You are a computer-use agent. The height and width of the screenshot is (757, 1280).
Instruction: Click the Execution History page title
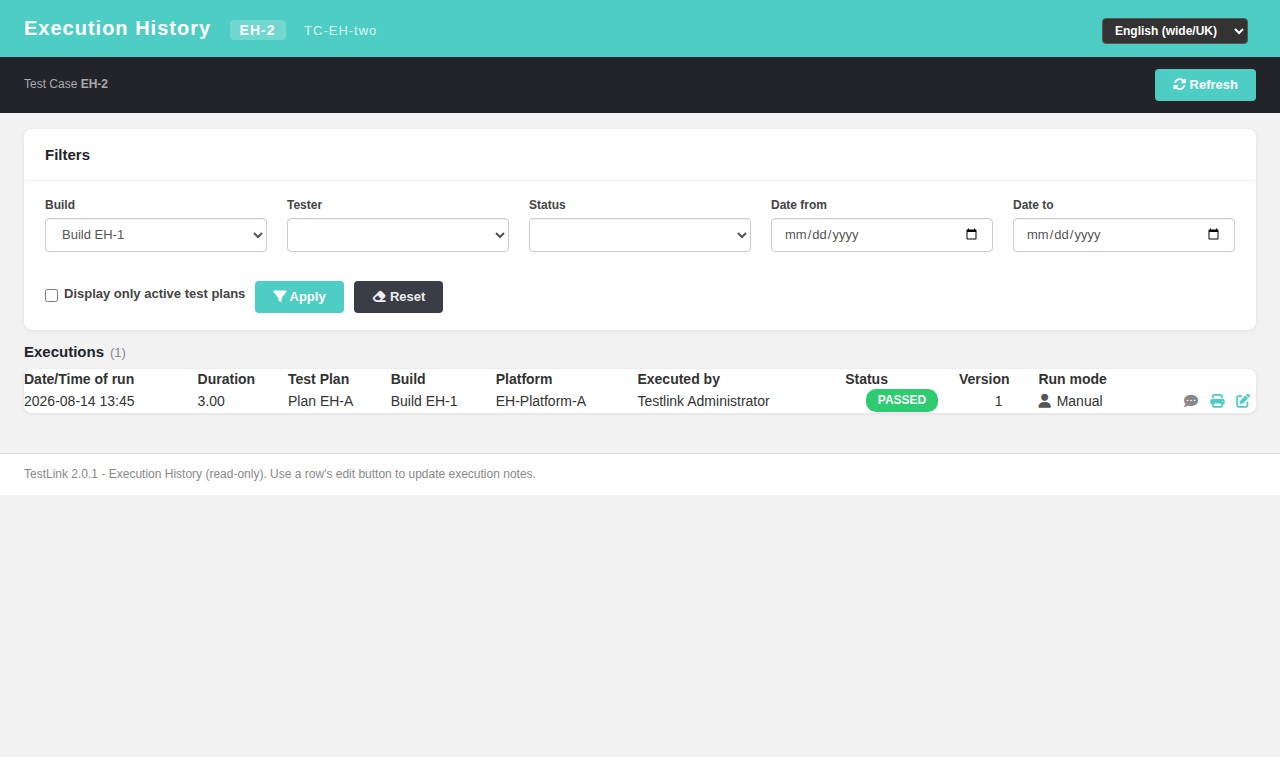(117, 28)
